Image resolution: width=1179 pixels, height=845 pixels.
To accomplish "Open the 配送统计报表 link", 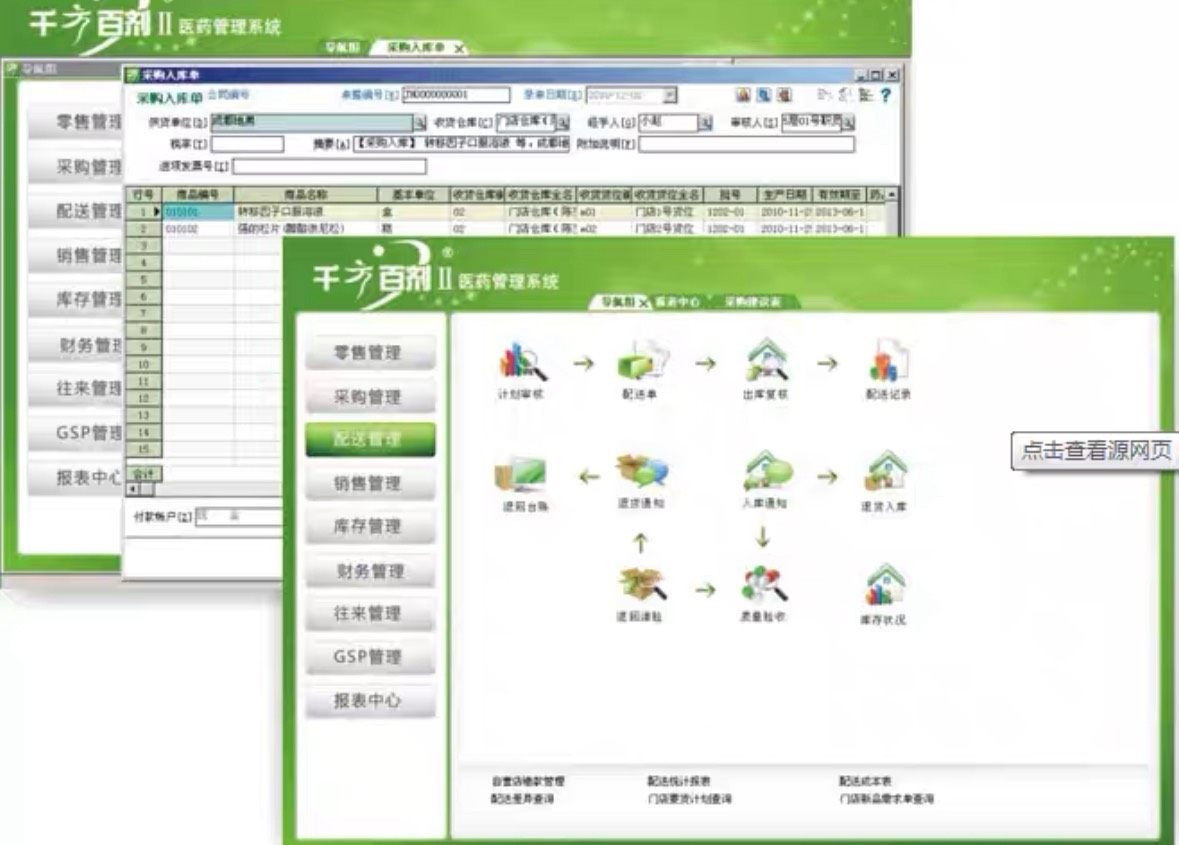I will (x=678, y=782).
